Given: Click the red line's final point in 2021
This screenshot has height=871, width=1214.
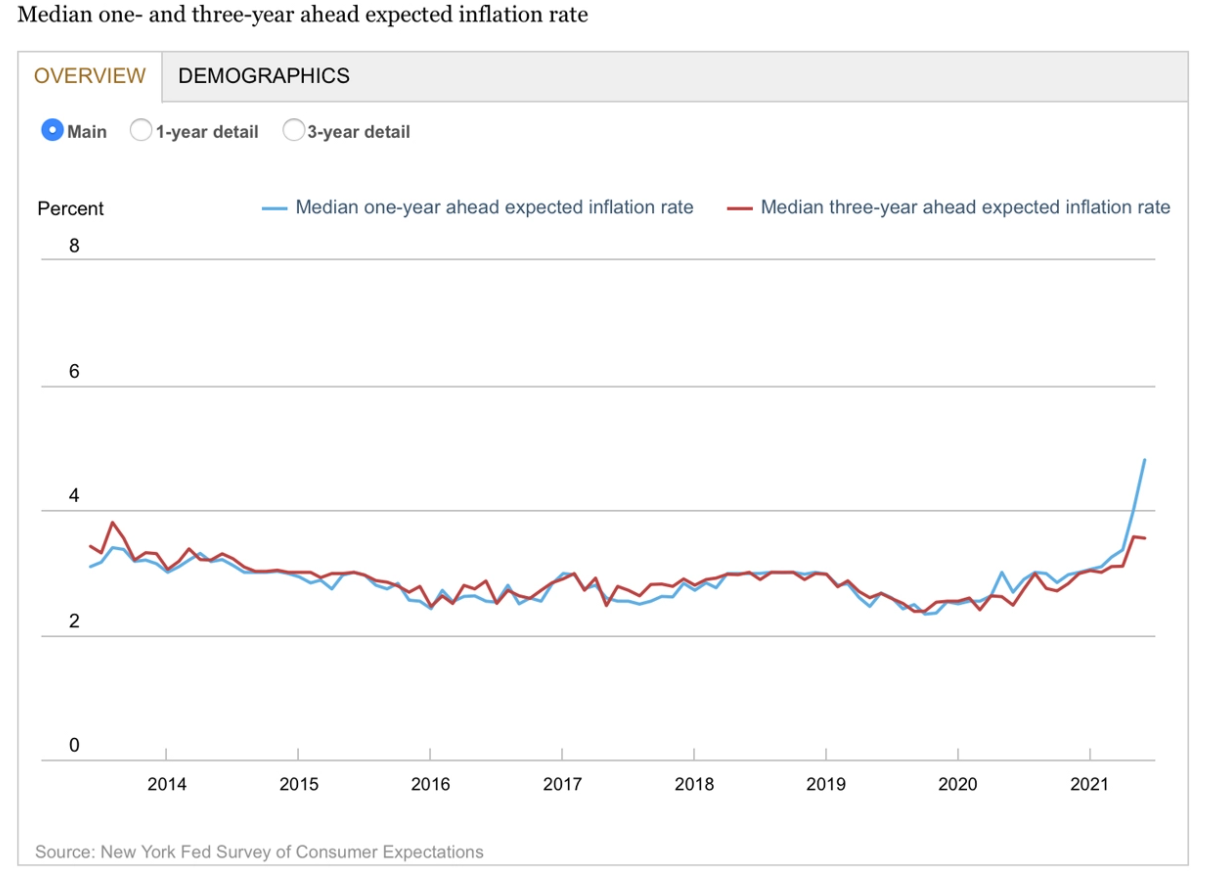Looking at the screenshot, I should point(1144,538).
